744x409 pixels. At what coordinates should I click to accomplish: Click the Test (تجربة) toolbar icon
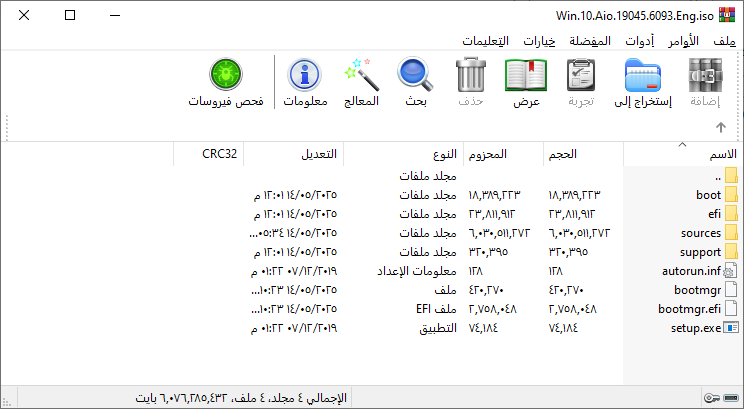point(581,75)
